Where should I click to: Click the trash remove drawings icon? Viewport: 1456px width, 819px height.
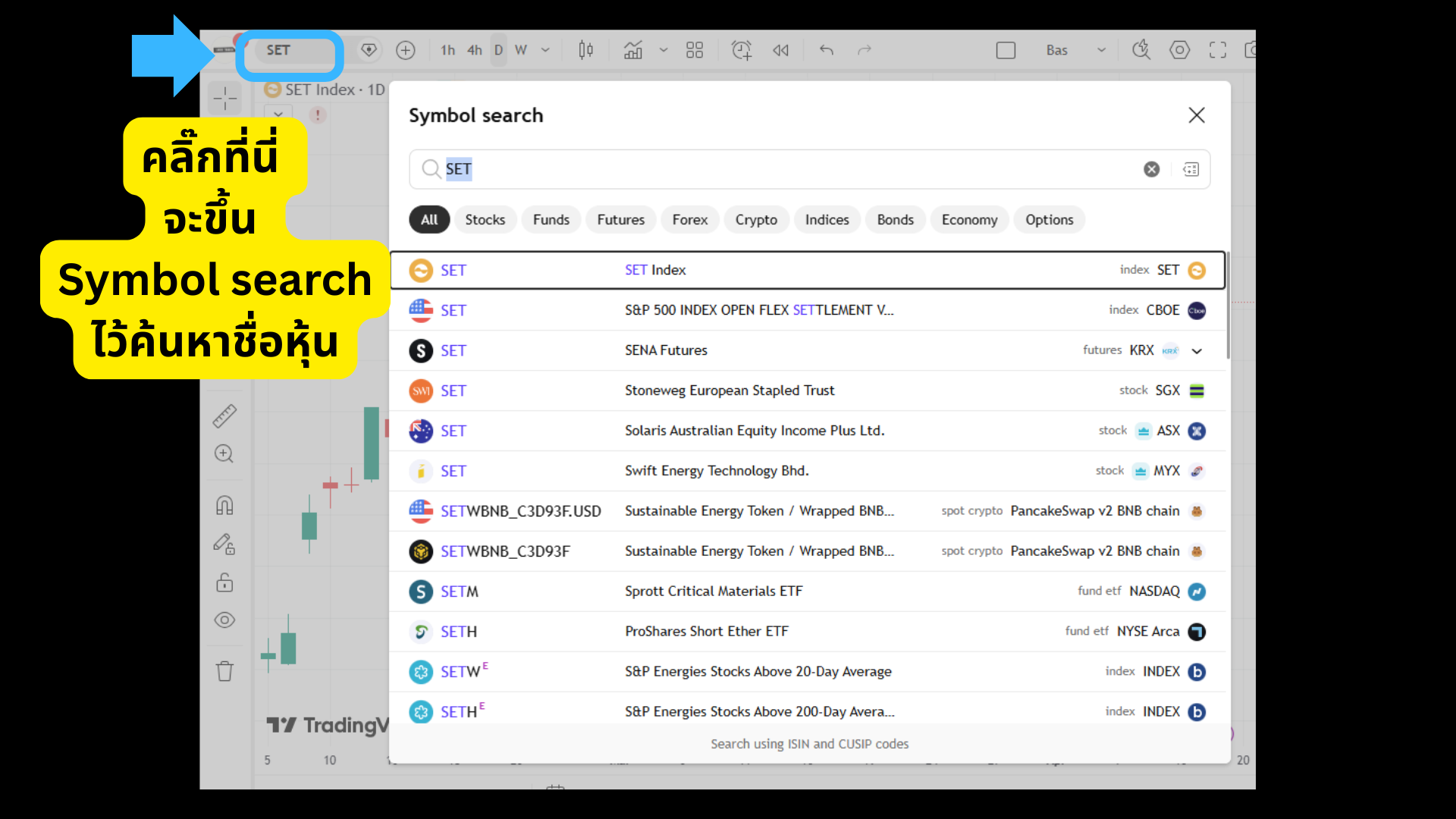coord(224,671)
